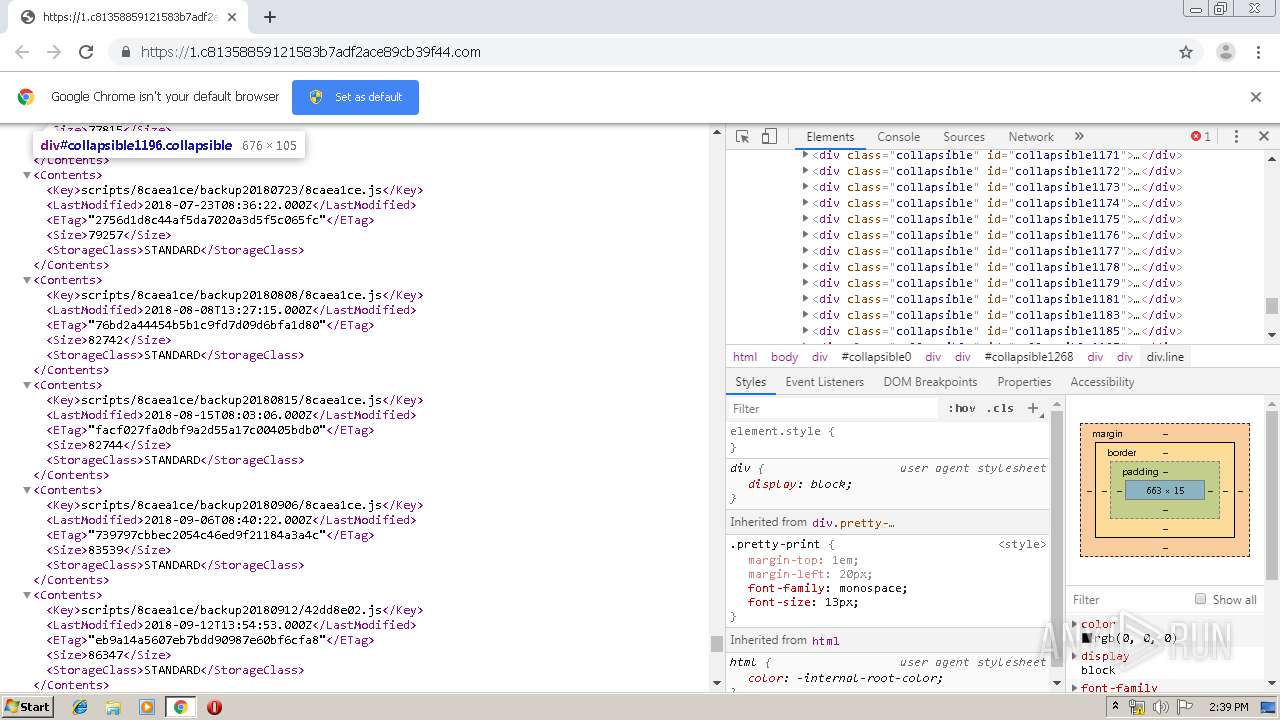1280x720 pixels.
Task: Go back to previous page
Action: click(22, 52)
